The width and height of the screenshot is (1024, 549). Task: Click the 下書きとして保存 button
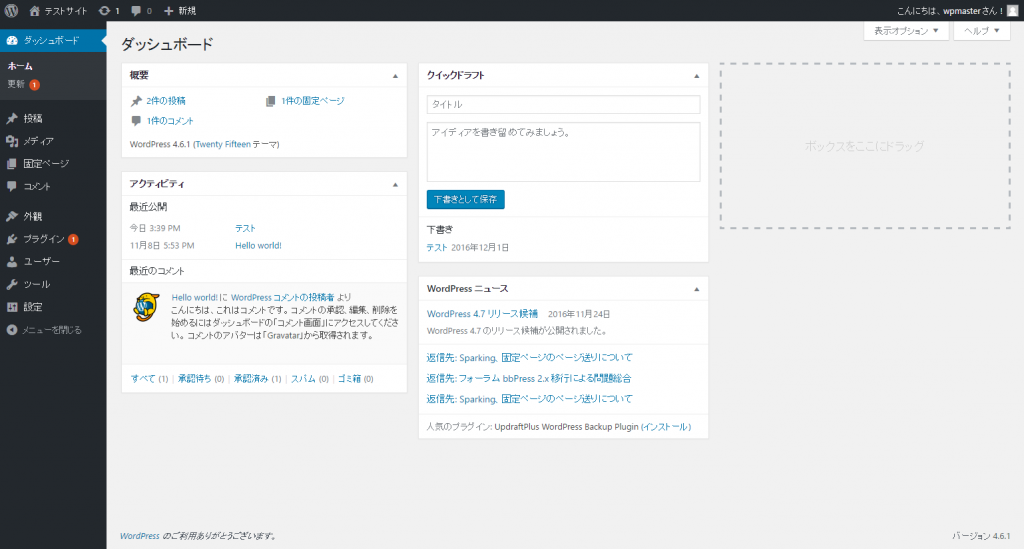[465, 199]
